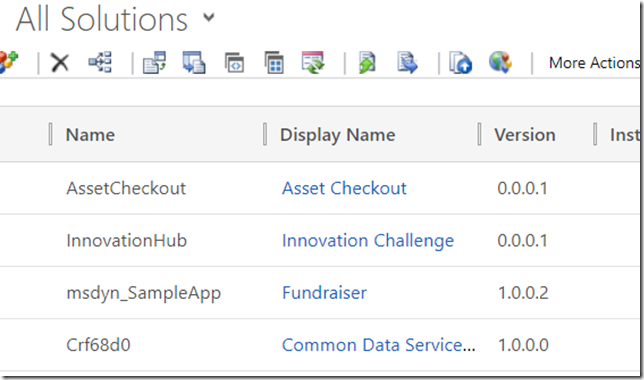
Task: Click the New solution icon with green plus
Action: (x=8, y=62)
